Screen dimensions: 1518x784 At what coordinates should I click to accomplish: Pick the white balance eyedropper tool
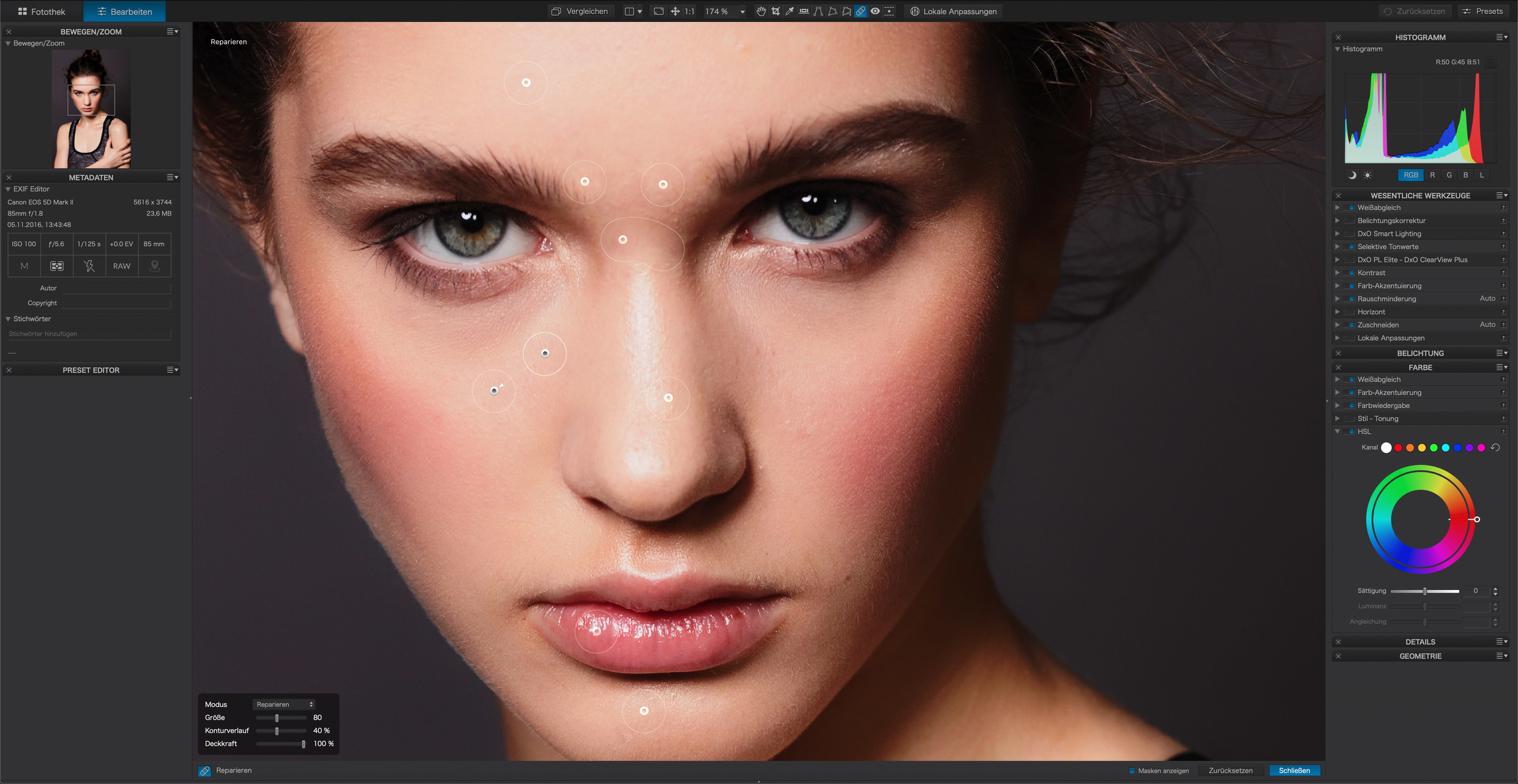pyautogui.click(x=790, y=11)
